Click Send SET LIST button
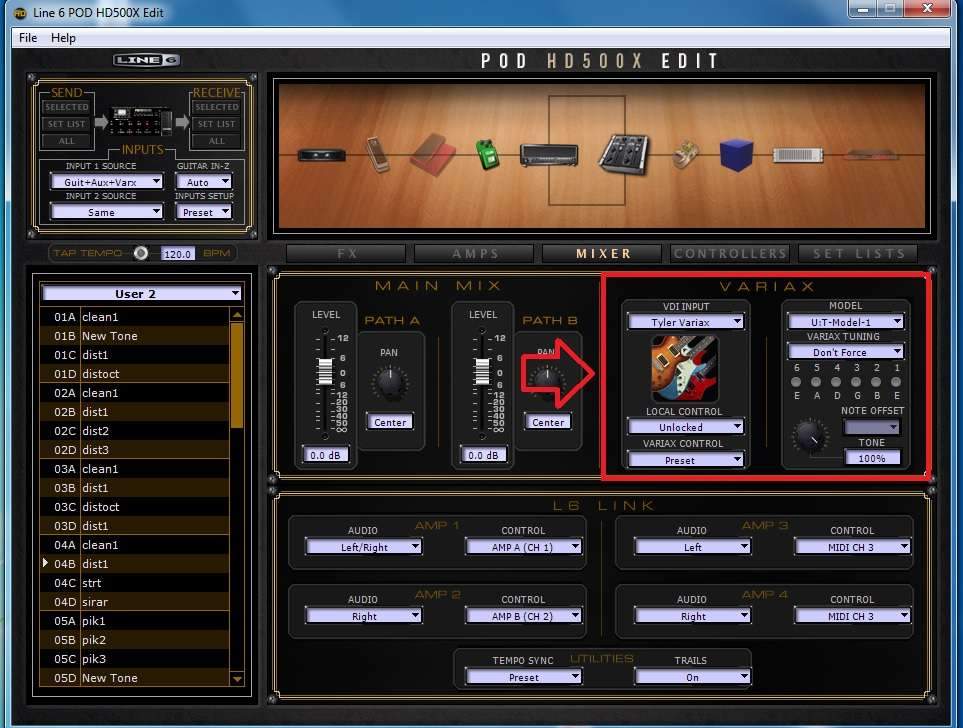Screen dimensions: 963x728 (x=66, y=124)
